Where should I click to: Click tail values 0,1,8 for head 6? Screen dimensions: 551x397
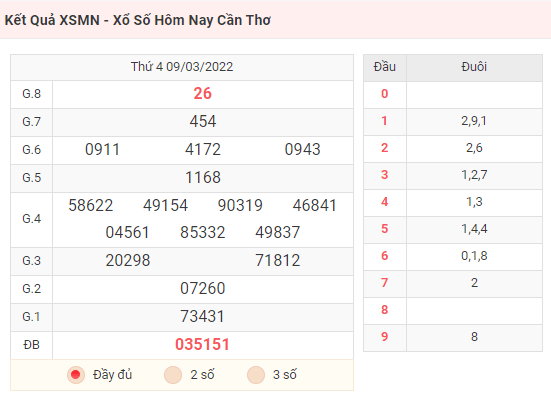pos(474,256)
